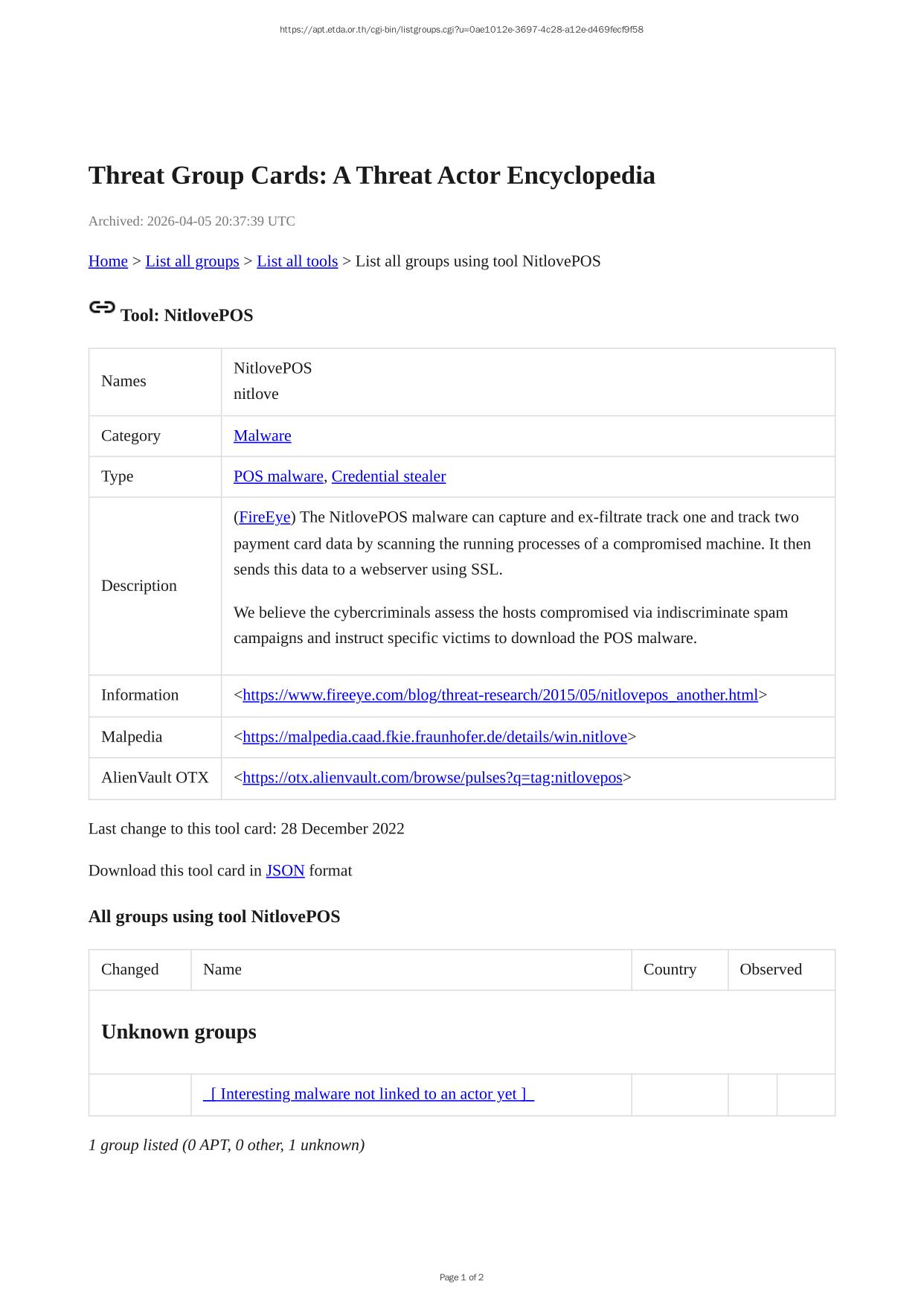Open the Malware category link

click(x=262, y=436)
